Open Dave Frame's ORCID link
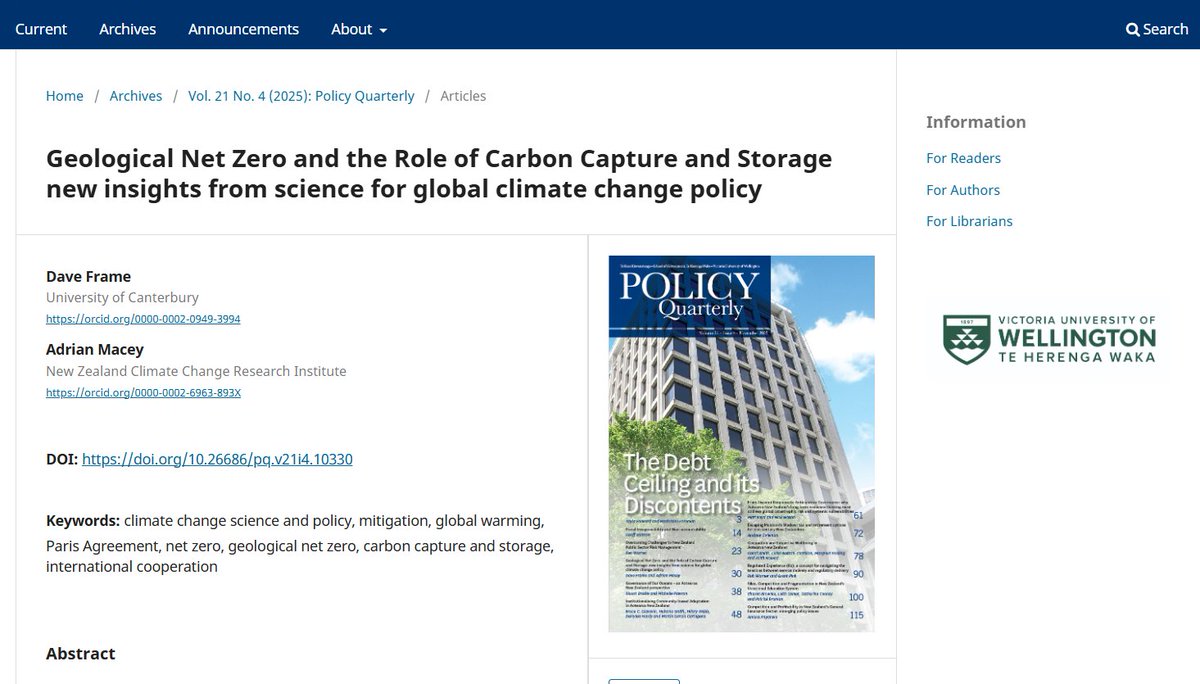The width and height of the screenshot is (1200, 684). point(143,319)
